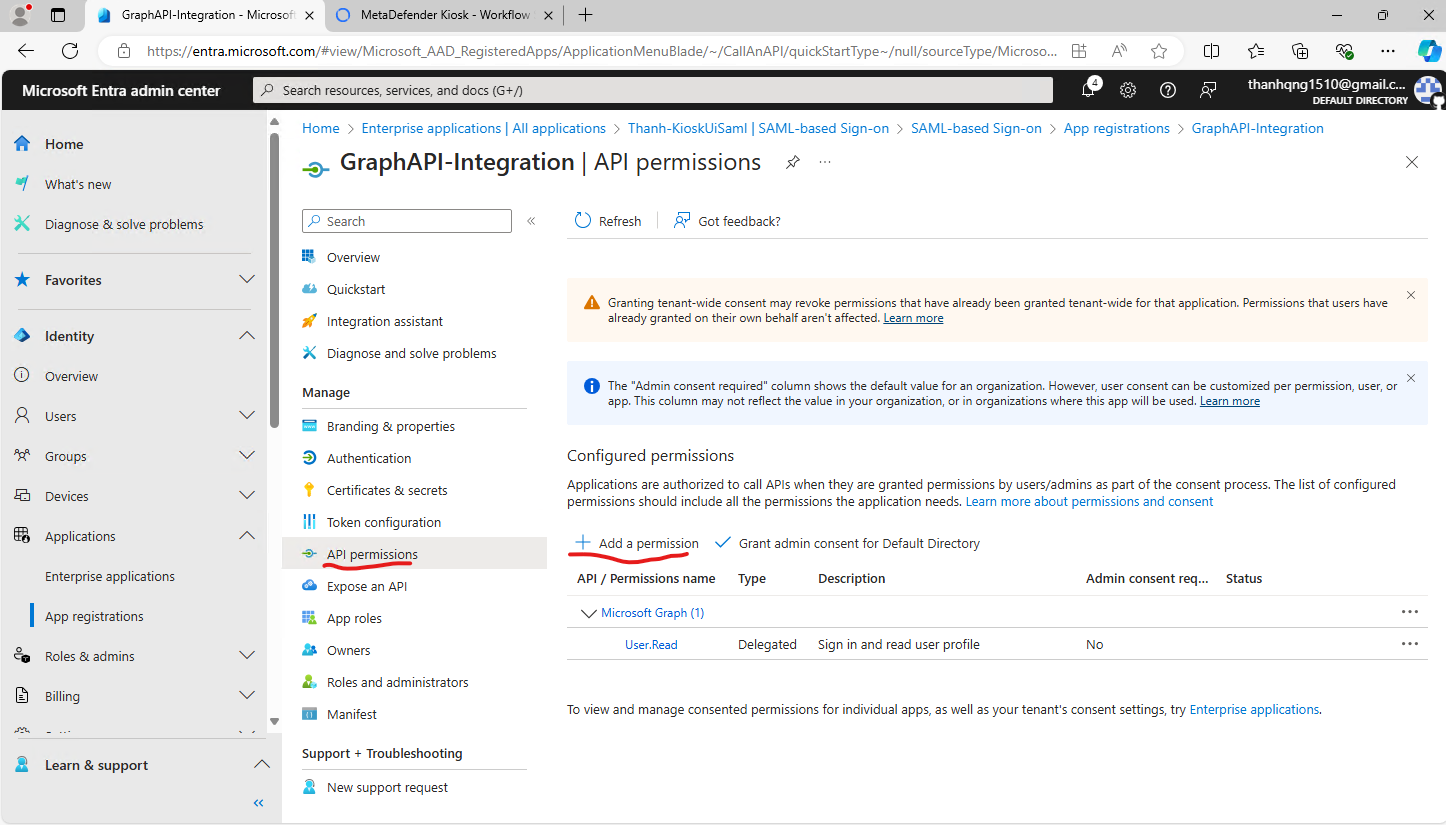This screenshot has height=825, width=1446.
Task: Click the User.Read permission link
Action: (651, 645)
